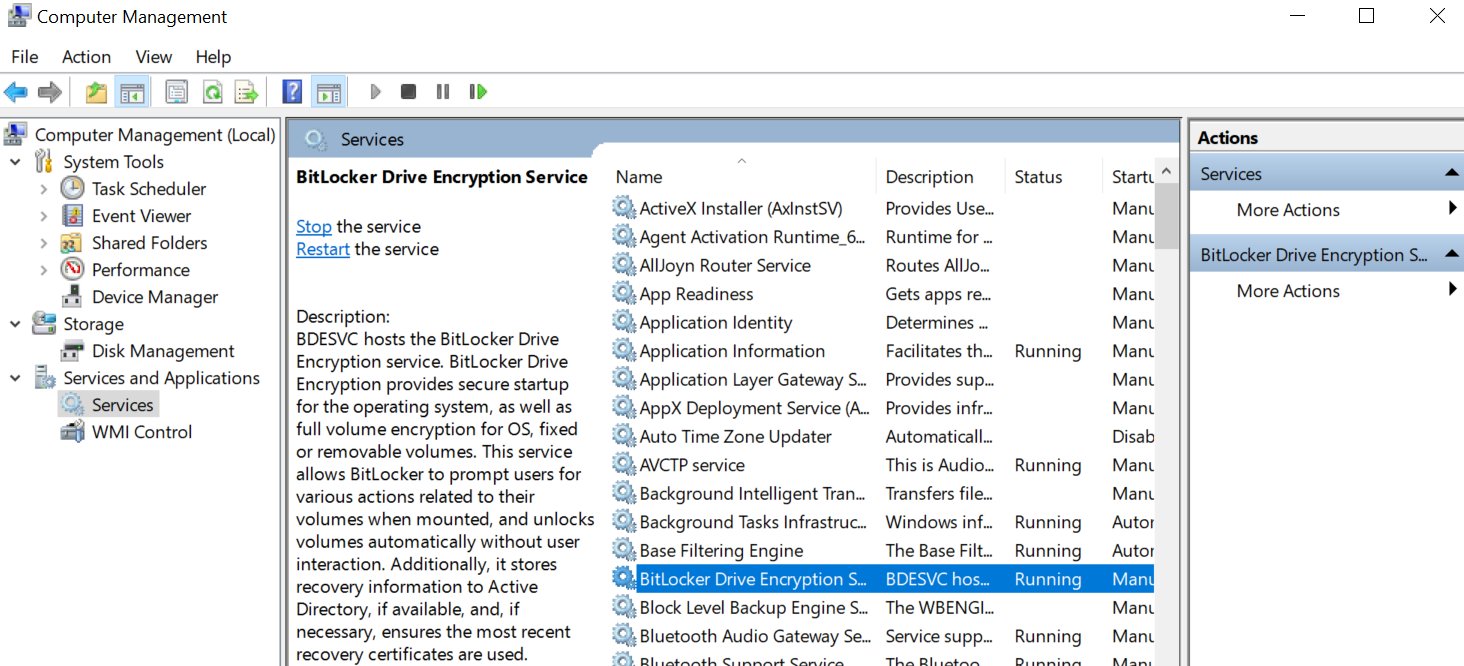
Task: Click the Refresh toolbar icon
Action: tap(212, 92)
